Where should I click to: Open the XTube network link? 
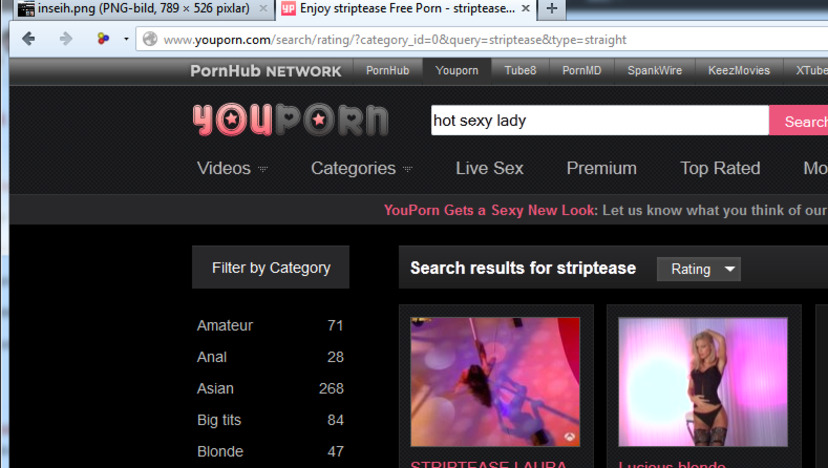811,71
